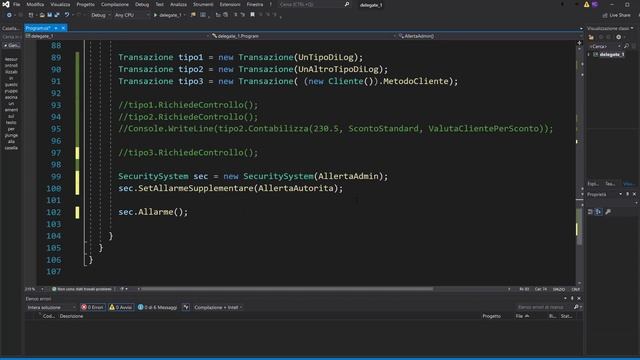640x360 pixels.
Task: Close the Elenco errori panel
Action: click(x=579, y=299)
